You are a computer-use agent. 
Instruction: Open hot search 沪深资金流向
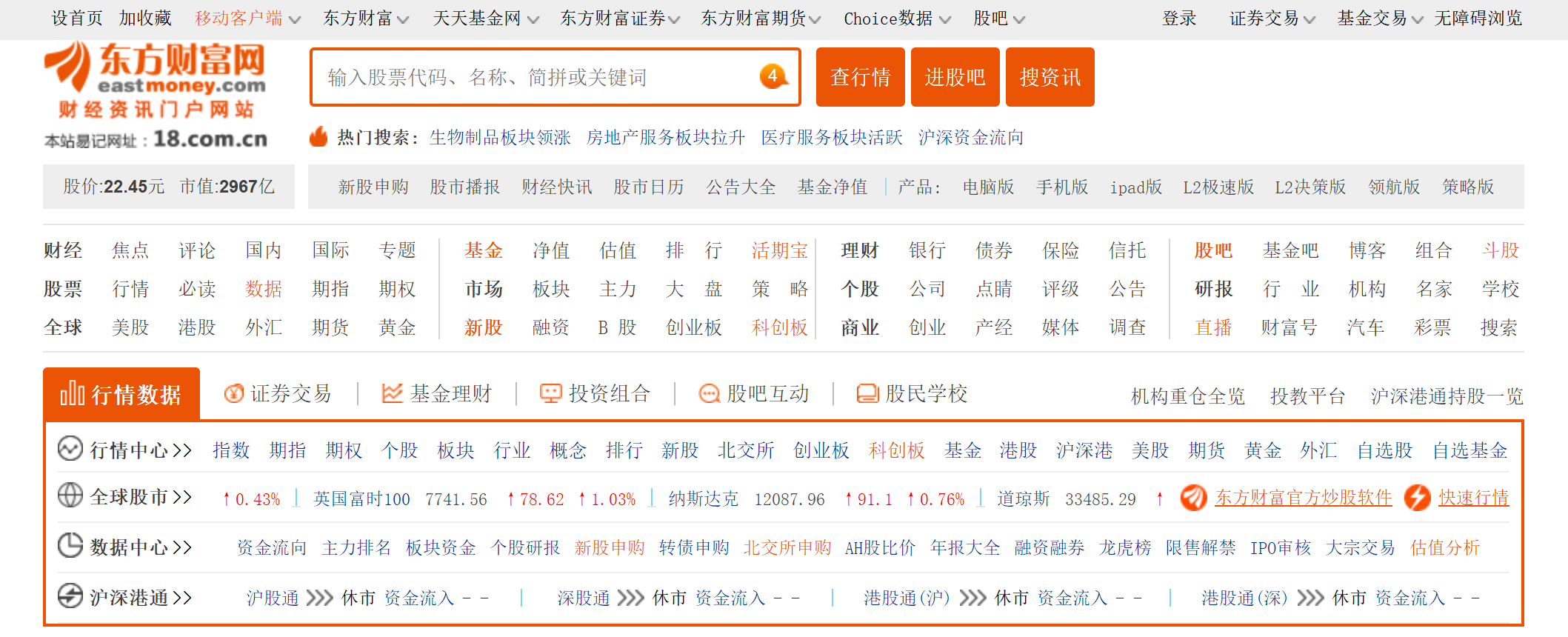pos(971,138)
